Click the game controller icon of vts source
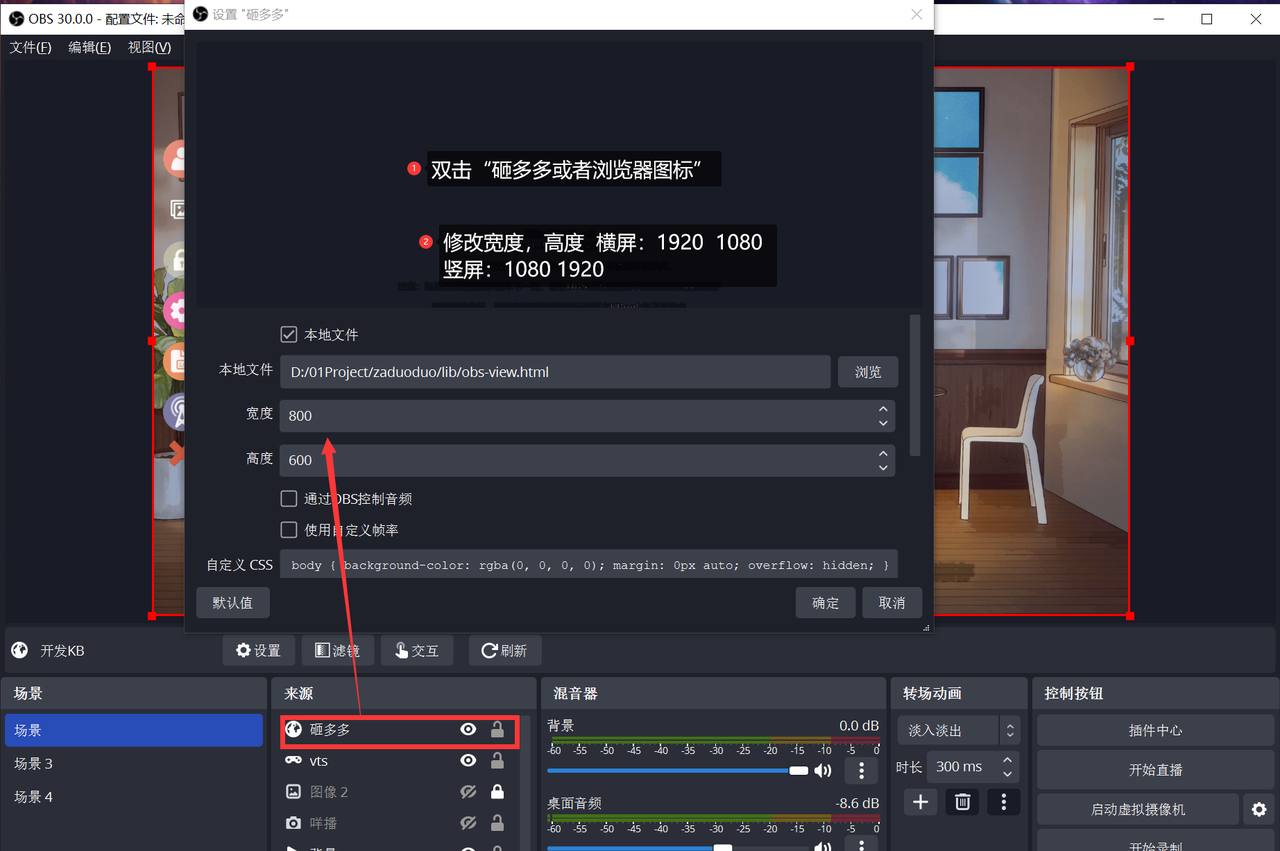The width and height of the screenshot is (1280, 851). click(x=293, y=761)
